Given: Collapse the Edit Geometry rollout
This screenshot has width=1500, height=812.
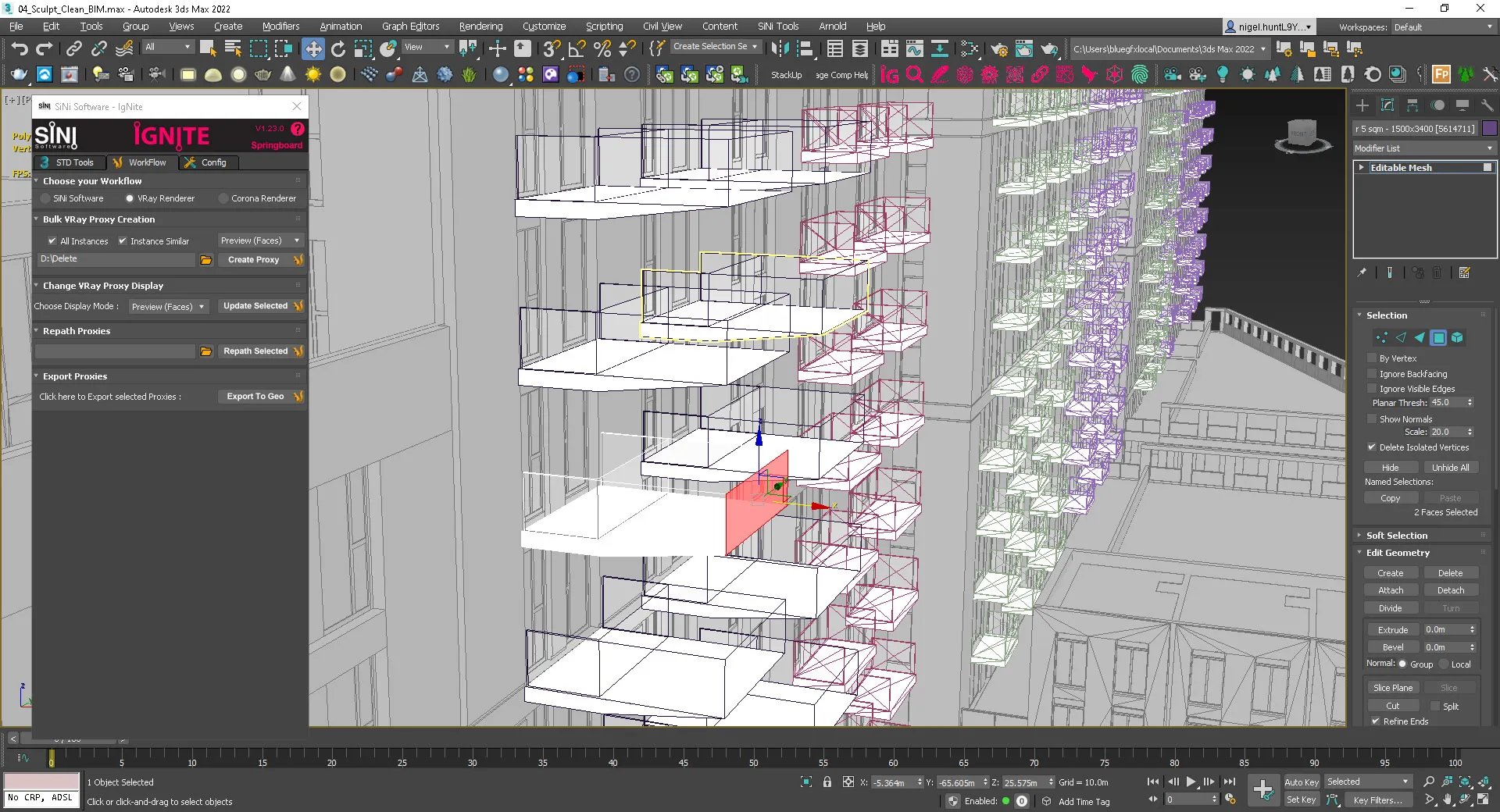Looking at the screenshot, I should (x=1398, y=553).
